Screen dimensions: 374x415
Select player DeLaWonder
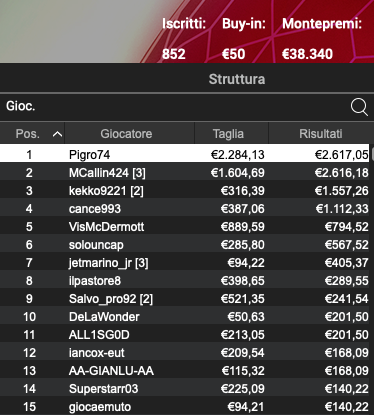[185, 316]
